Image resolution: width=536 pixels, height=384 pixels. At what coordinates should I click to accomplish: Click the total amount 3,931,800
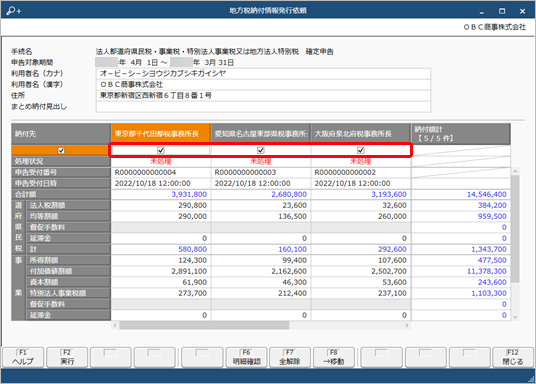pos(189,194)
